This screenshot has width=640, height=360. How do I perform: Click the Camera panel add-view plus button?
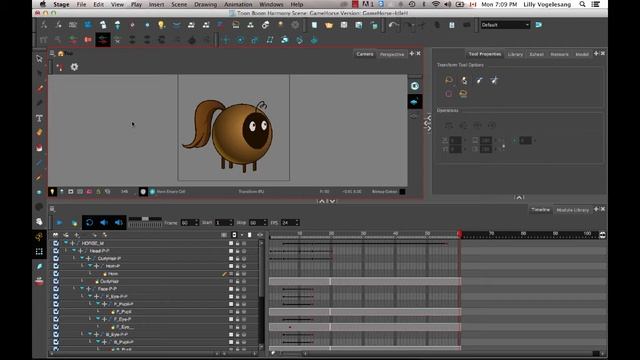click(x=412, y=53)
